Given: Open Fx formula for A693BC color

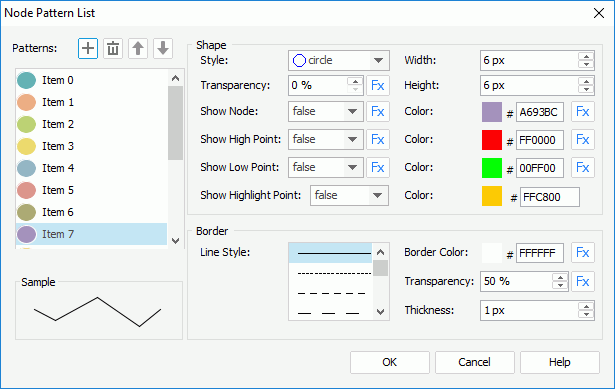Looking at the screenshot, I should (583, 111).
